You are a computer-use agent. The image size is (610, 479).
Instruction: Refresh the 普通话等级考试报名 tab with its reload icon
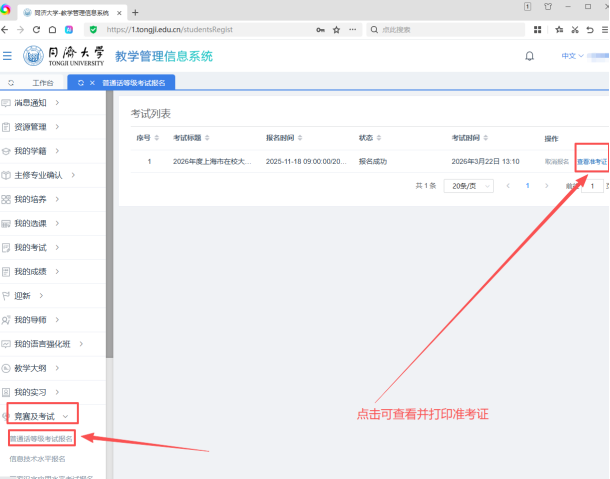(81, 83)
